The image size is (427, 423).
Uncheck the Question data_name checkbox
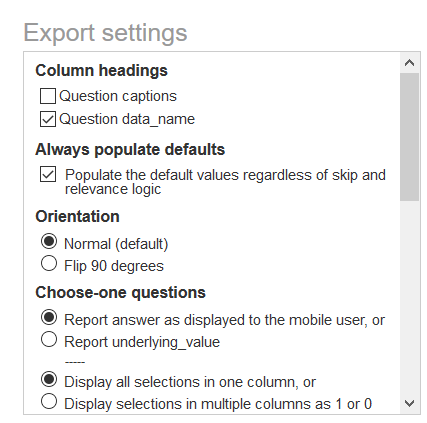coord(48,119)
